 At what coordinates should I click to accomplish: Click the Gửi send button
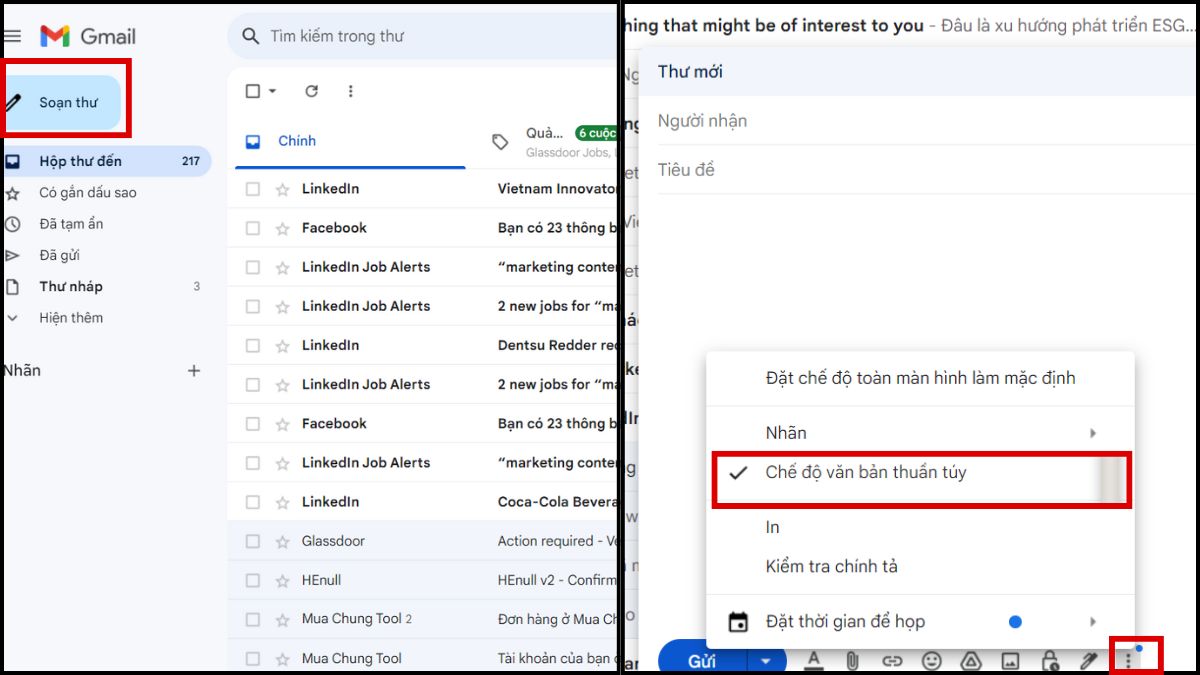pos(702,660)
